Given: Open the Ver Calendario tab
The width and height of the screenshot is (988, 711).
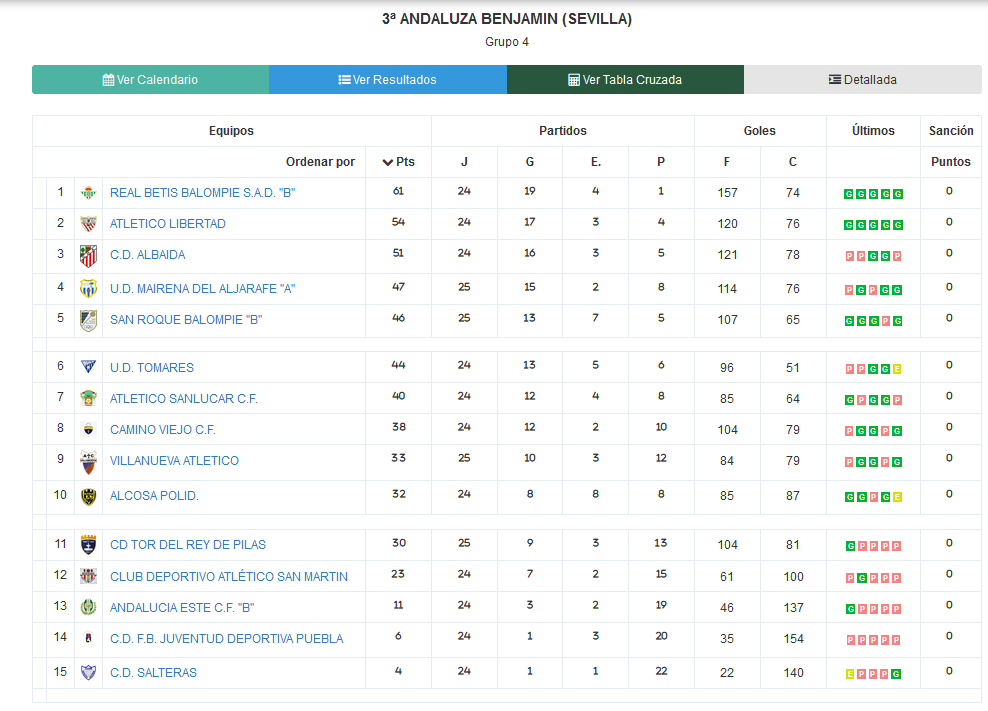Looking at the screenshot, I should [151, 79].
